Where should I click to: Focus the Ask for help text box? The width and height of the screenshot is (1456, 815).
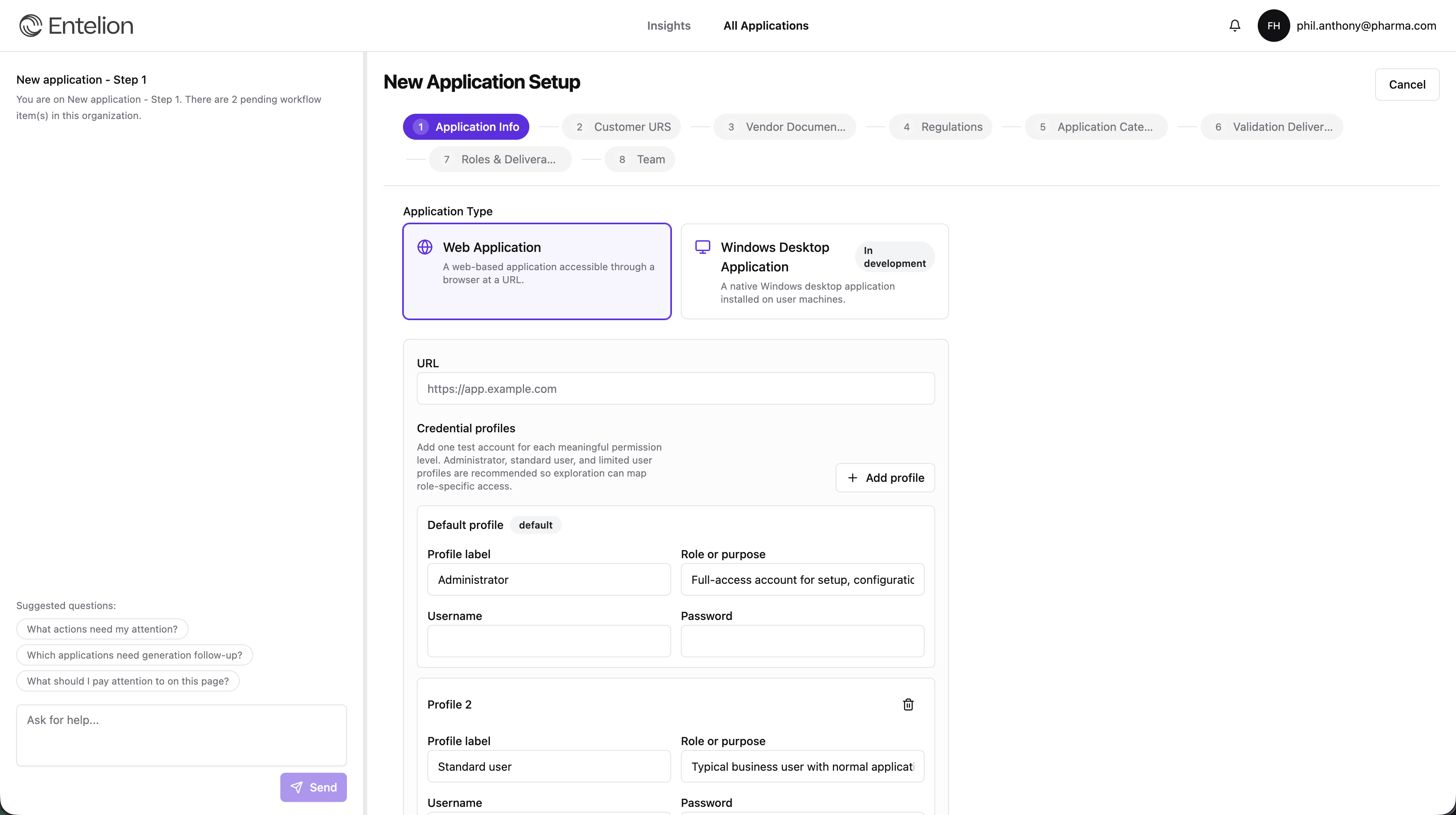tap(182, 735)
